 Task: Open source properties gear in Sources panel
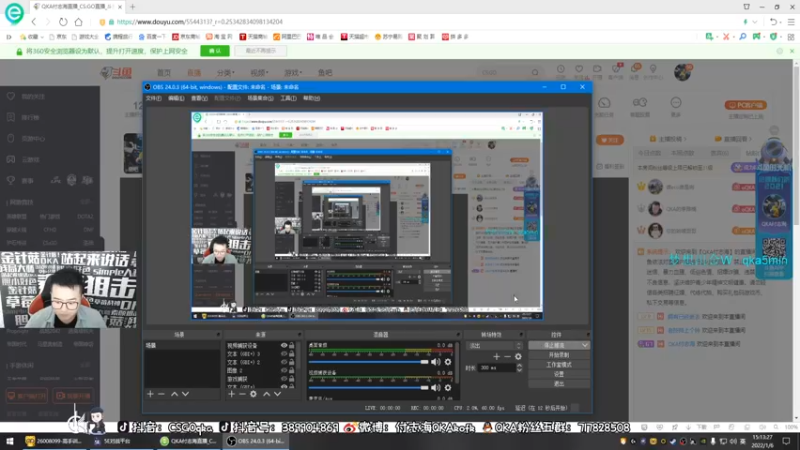click(253, 394)
